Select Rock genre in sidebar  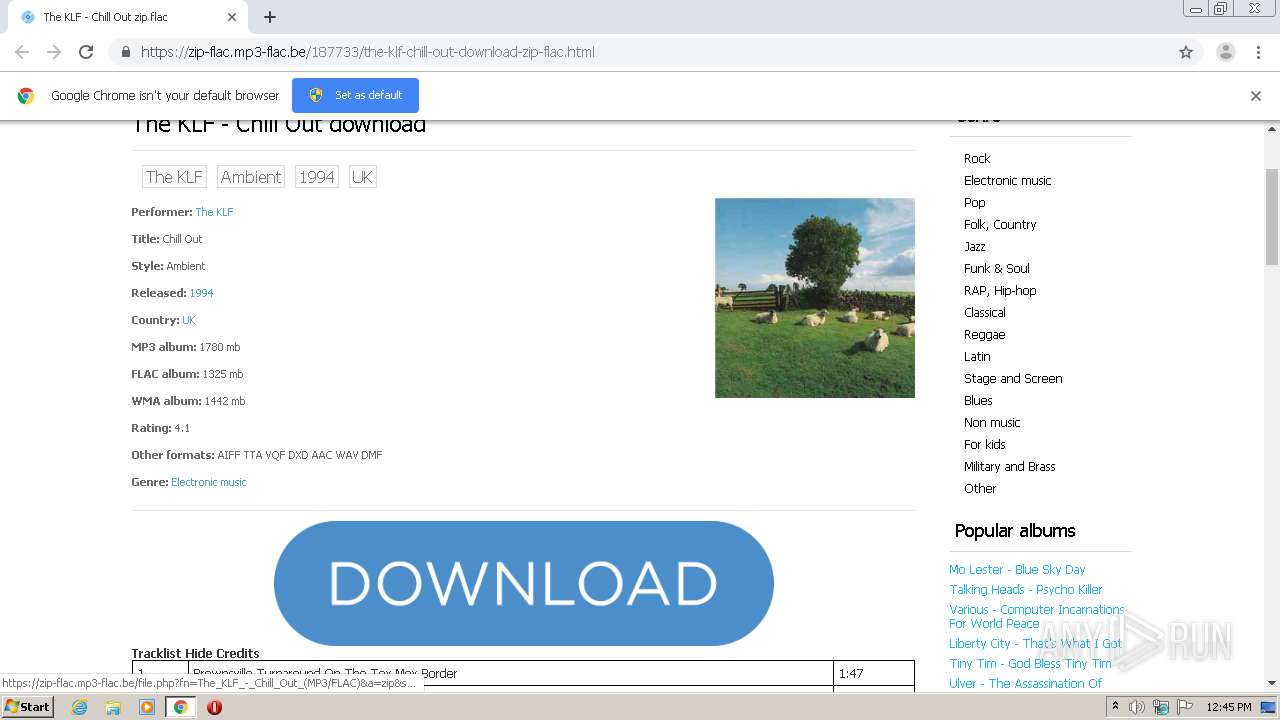[x=977, y=158]
